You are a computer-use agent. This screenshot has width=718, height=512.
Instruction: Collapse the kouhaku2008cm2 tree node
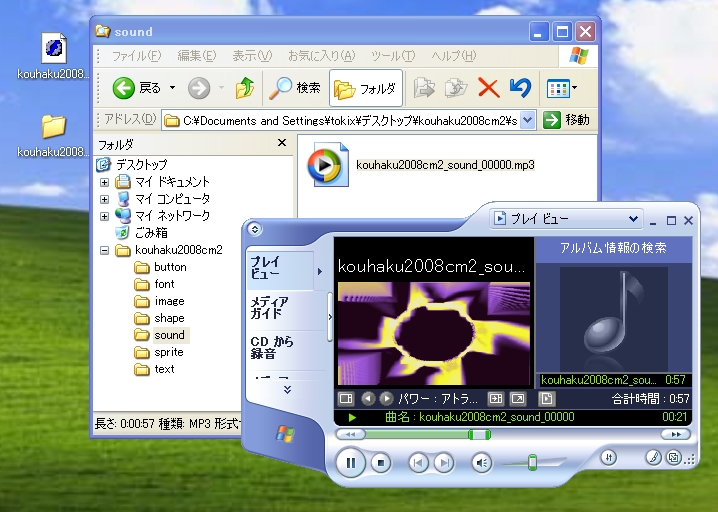pyautogui.click(x=104, y=250)
